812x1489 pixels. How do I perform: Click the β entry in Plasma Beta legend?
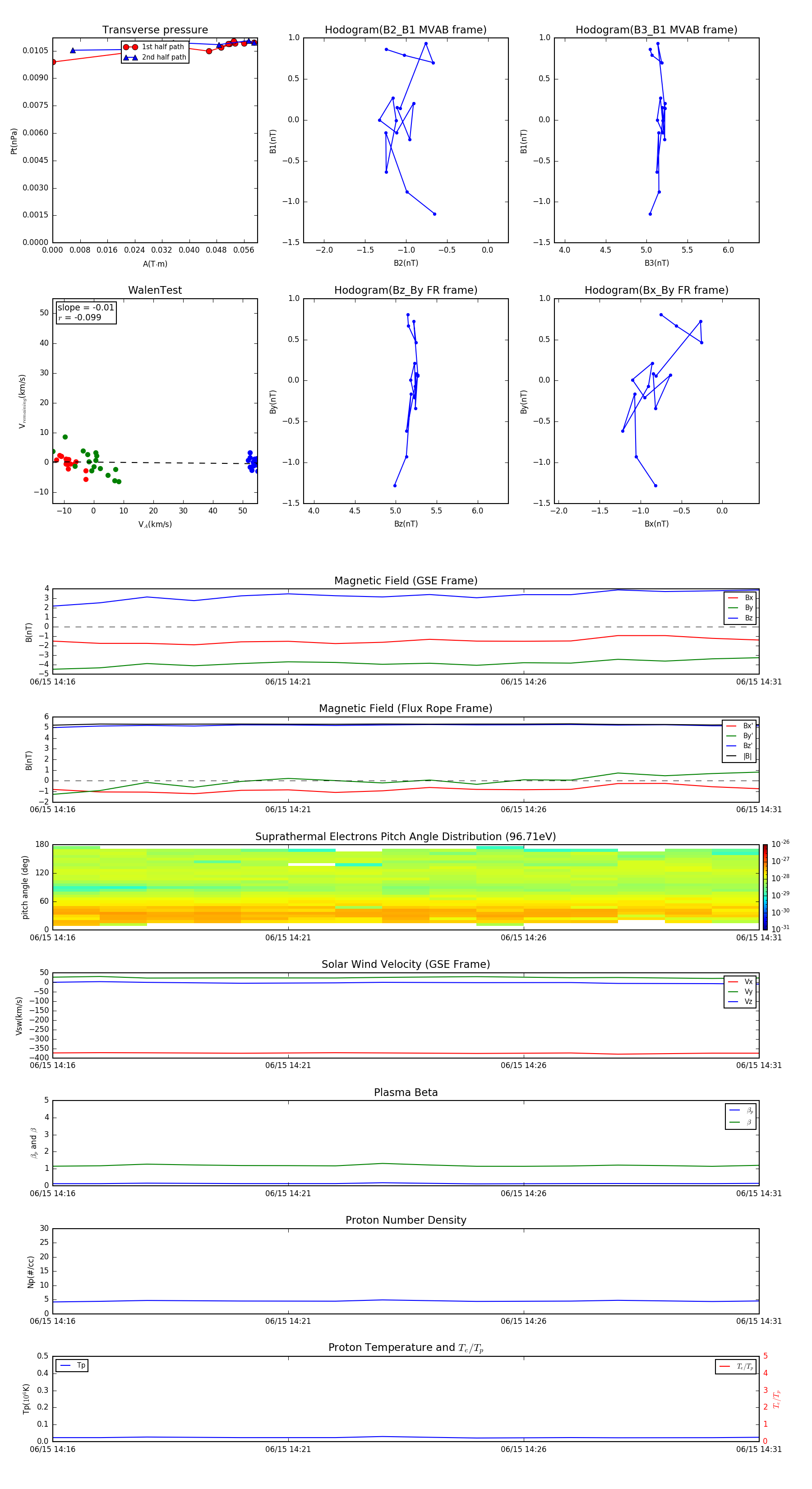pyautogui.click(x=741, y=1122)
